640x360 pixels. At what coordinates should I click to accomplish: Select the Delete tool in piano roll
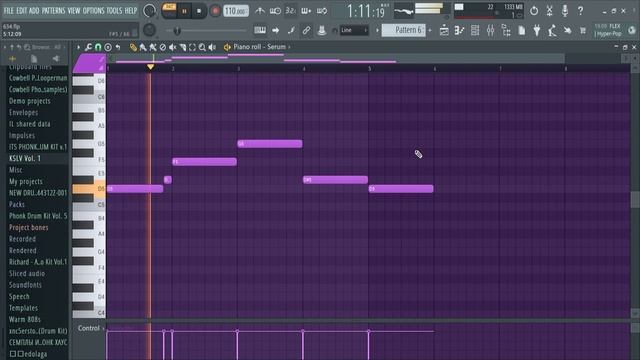point(163,47)
